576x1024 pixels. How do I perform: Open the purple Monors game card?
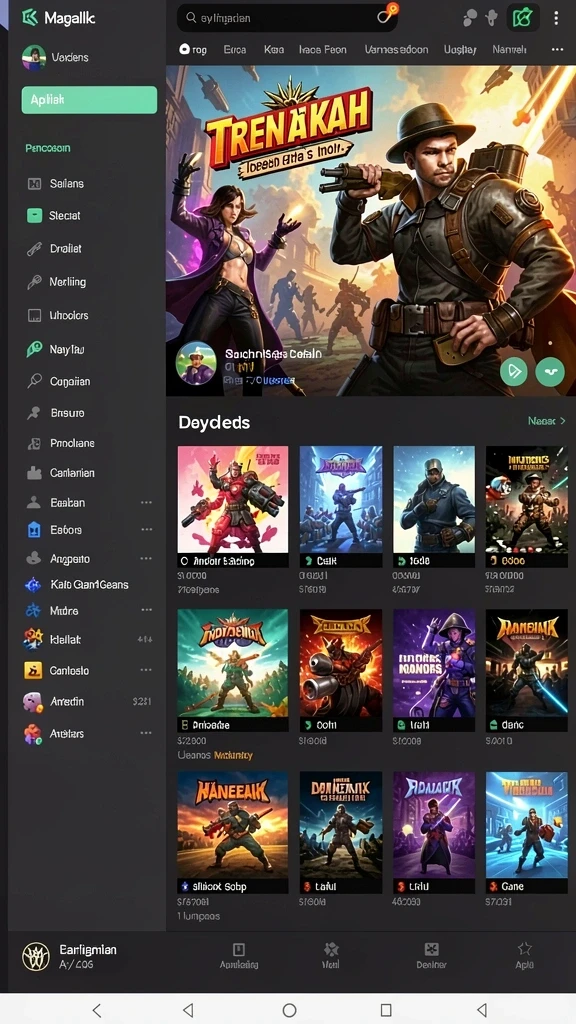(434, 670)
